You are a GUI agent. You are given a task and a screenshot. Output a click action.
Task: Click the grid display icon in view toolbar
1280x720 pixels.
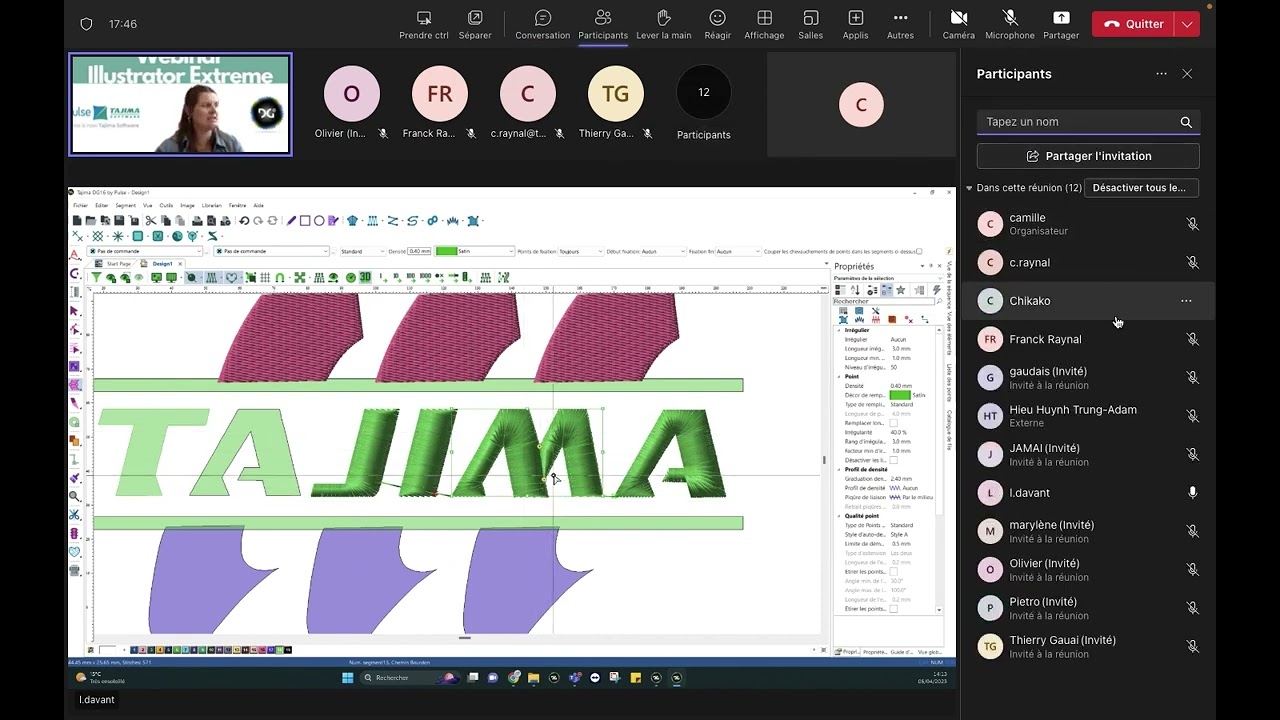[x=265, y=277]
